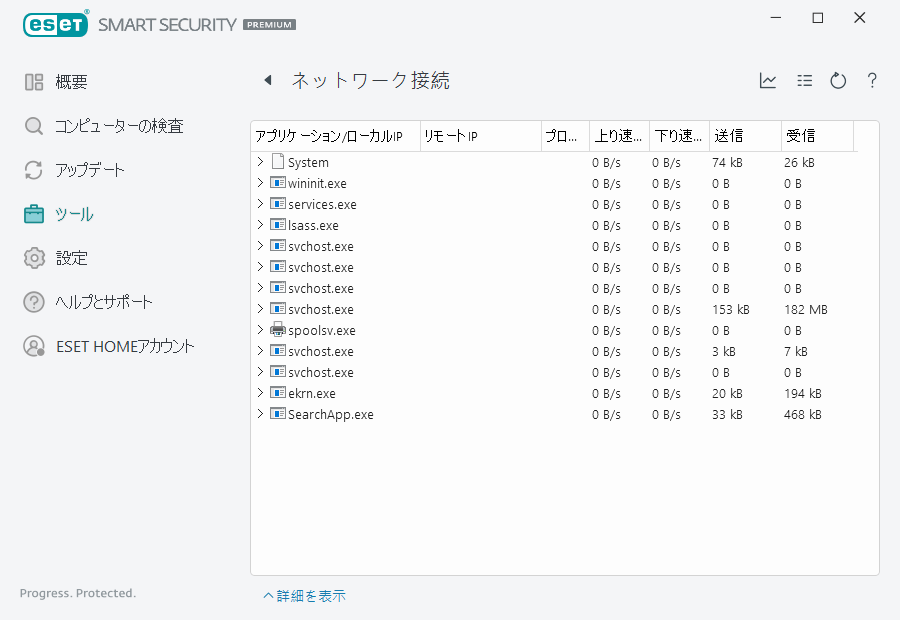Click the System file icon
The width and height of the screenshot is (900, 620).
[x=278, y=162]
